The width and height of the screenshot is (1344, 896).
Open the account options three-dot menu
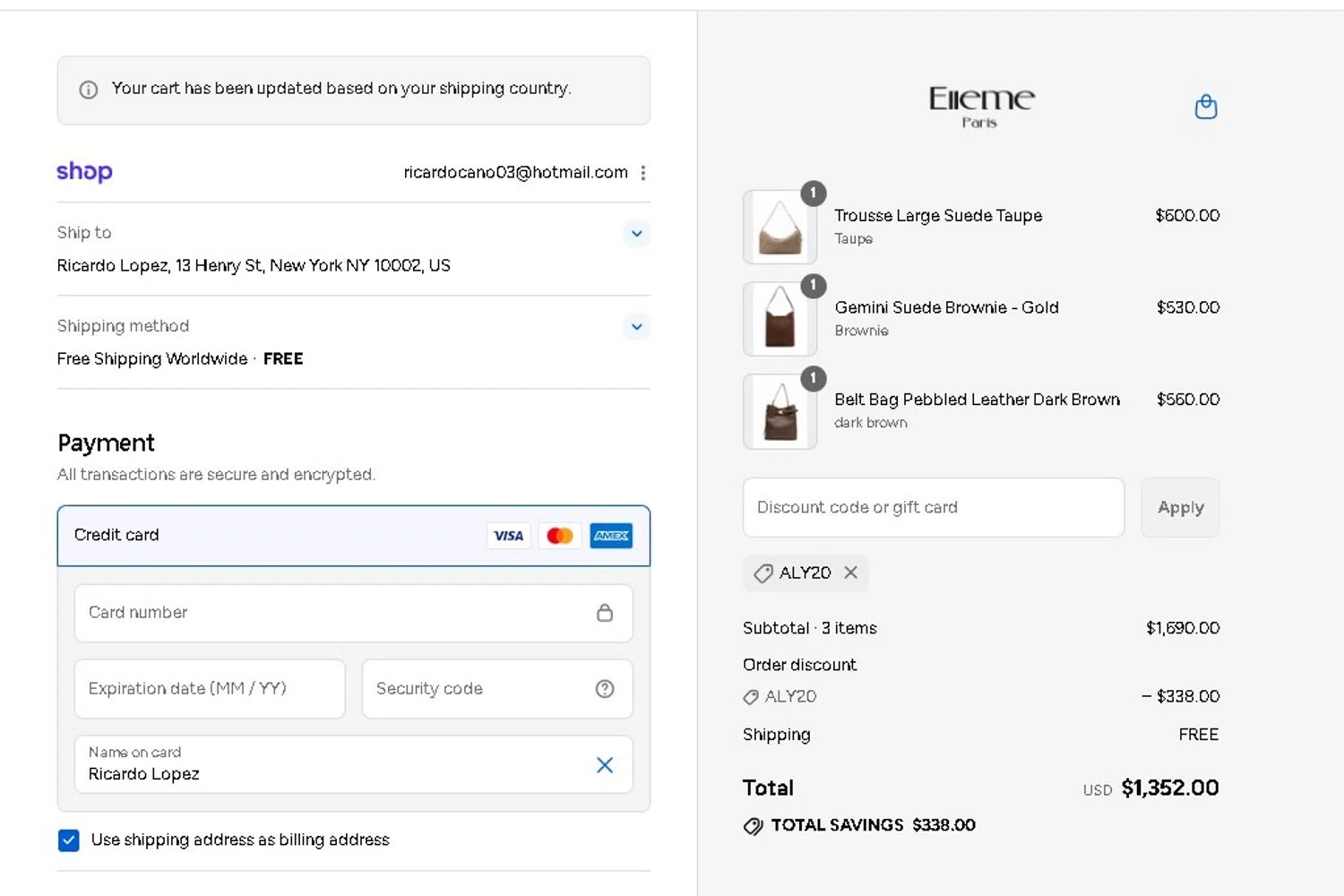point(642,173)
